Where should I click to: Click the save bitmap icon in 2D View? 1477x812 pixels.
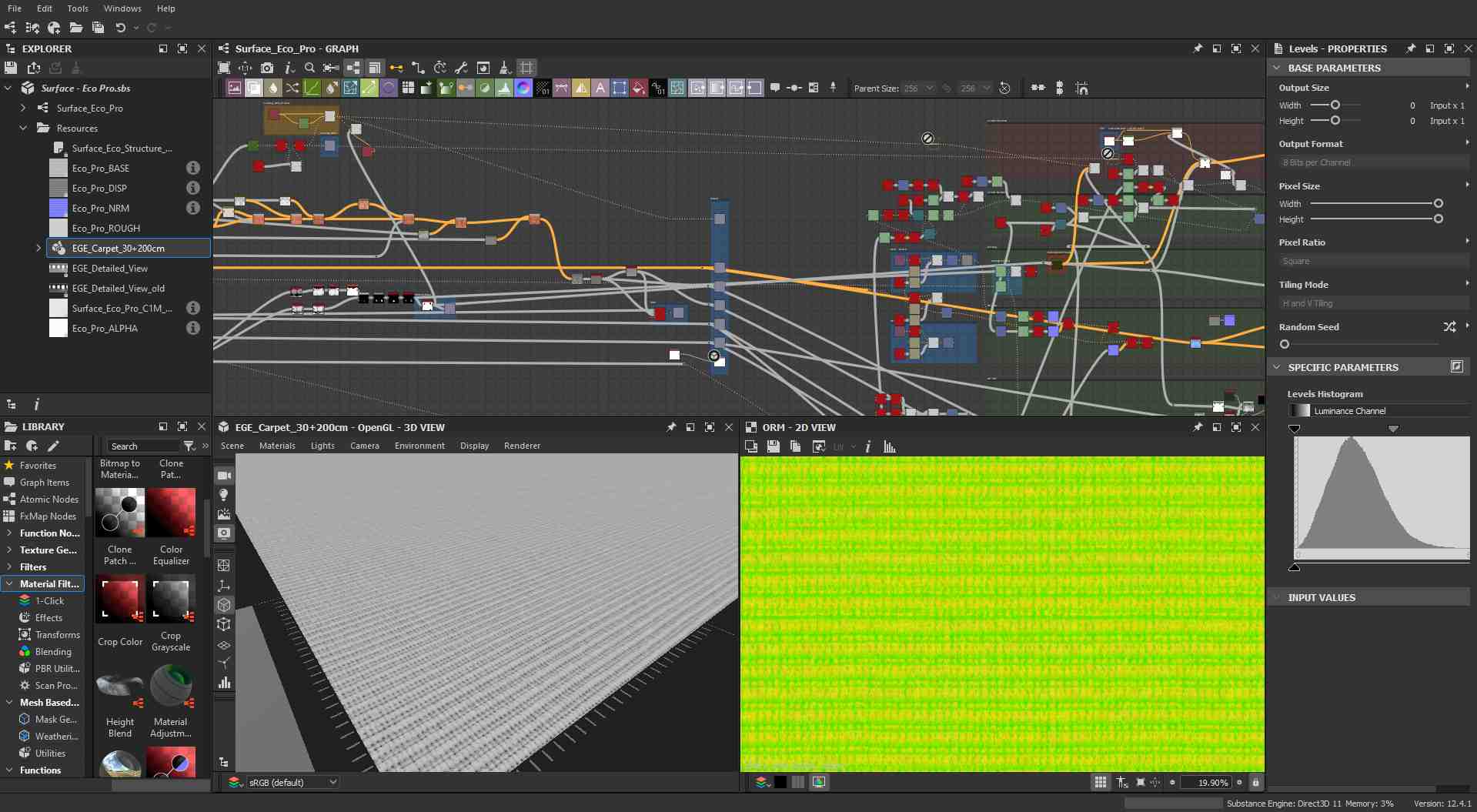(x=774, y=446)
